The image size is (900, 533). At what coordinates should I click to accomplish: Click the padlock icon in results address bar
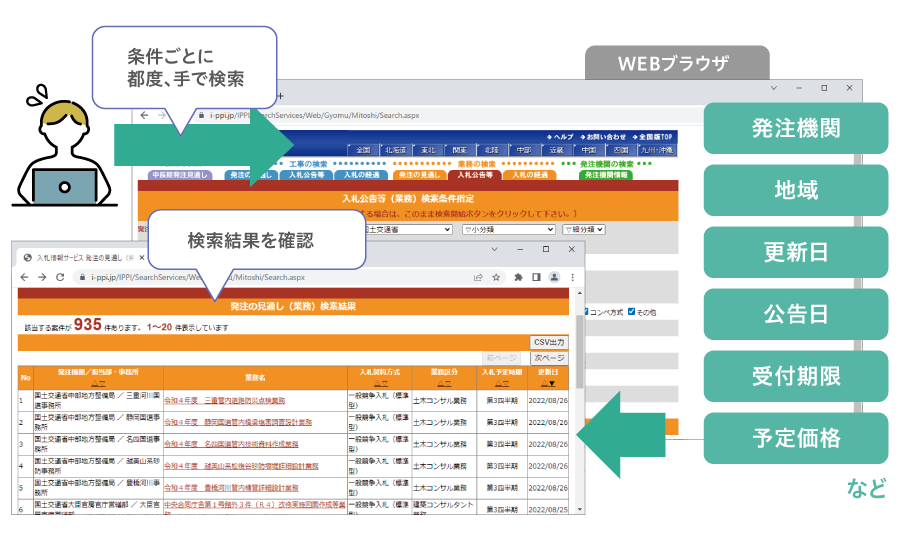pos(83,277)
